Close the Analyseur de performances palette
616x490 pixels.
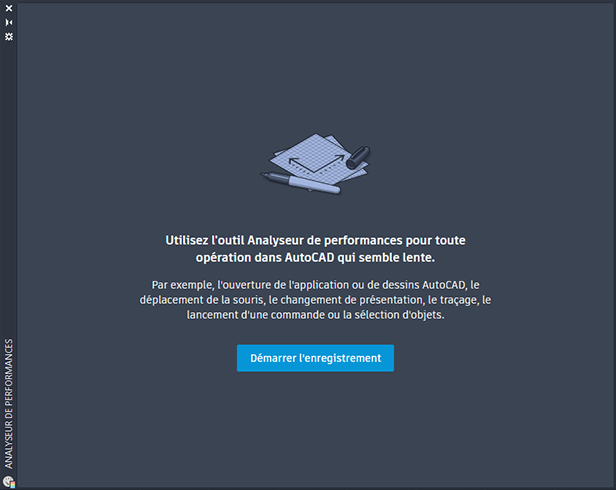click(9, 8)
